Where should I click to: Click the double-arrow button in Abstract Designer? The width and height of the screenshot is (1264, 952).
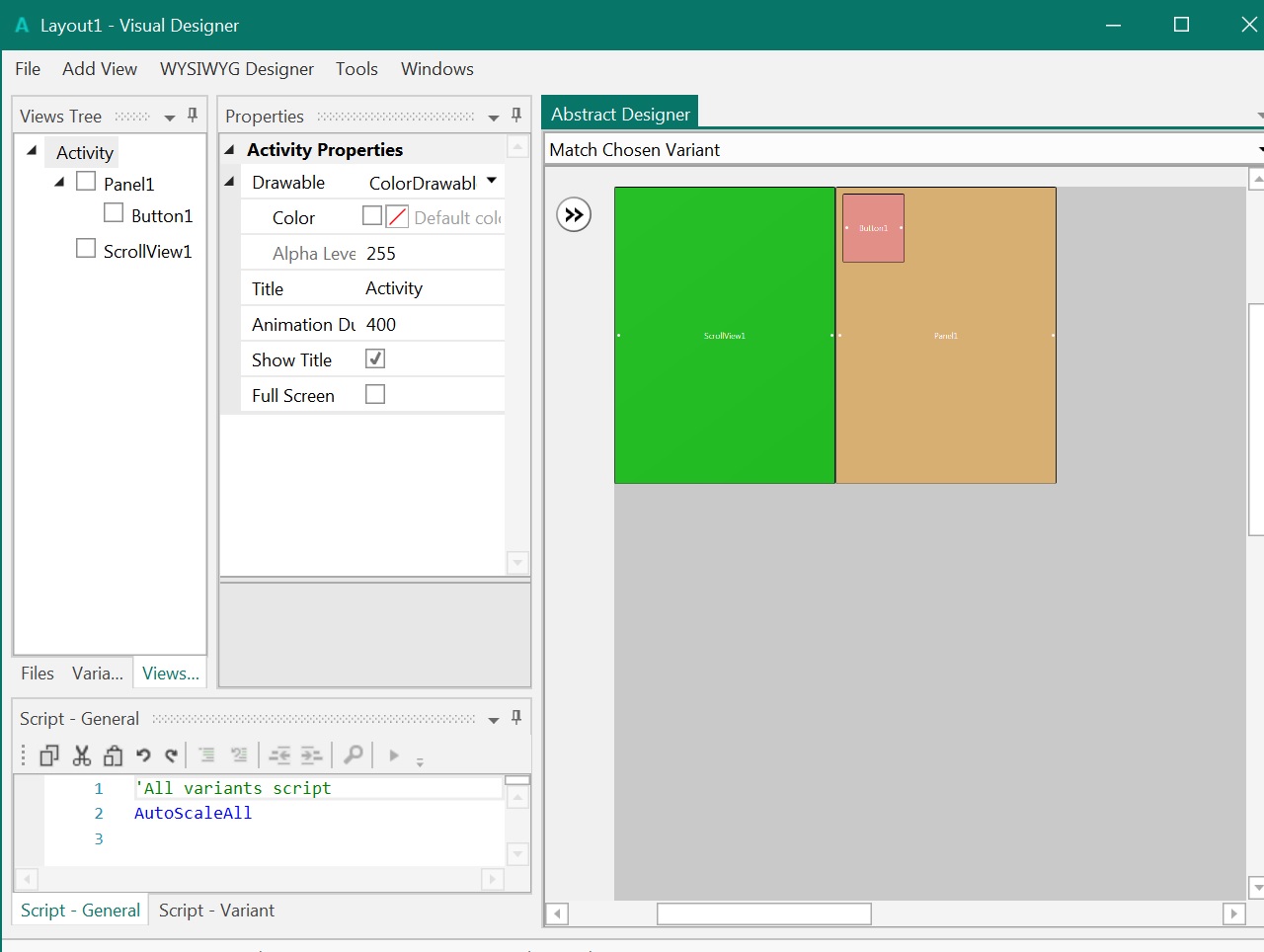tap(574, 214)
